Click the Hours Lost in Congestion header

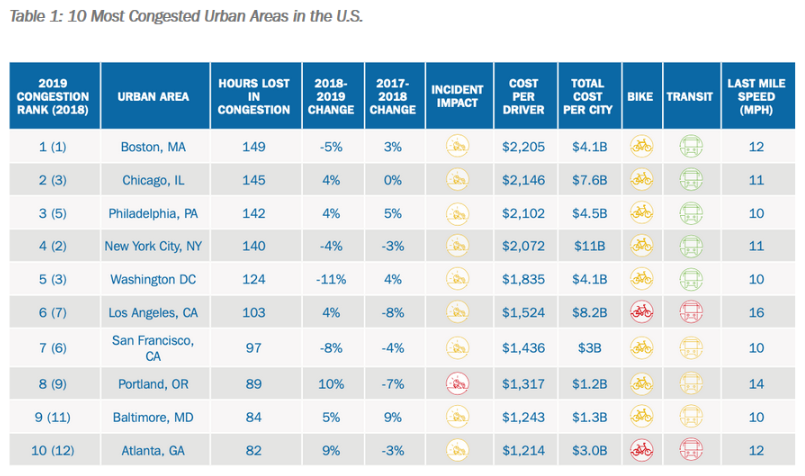click(x=254, y=97)
